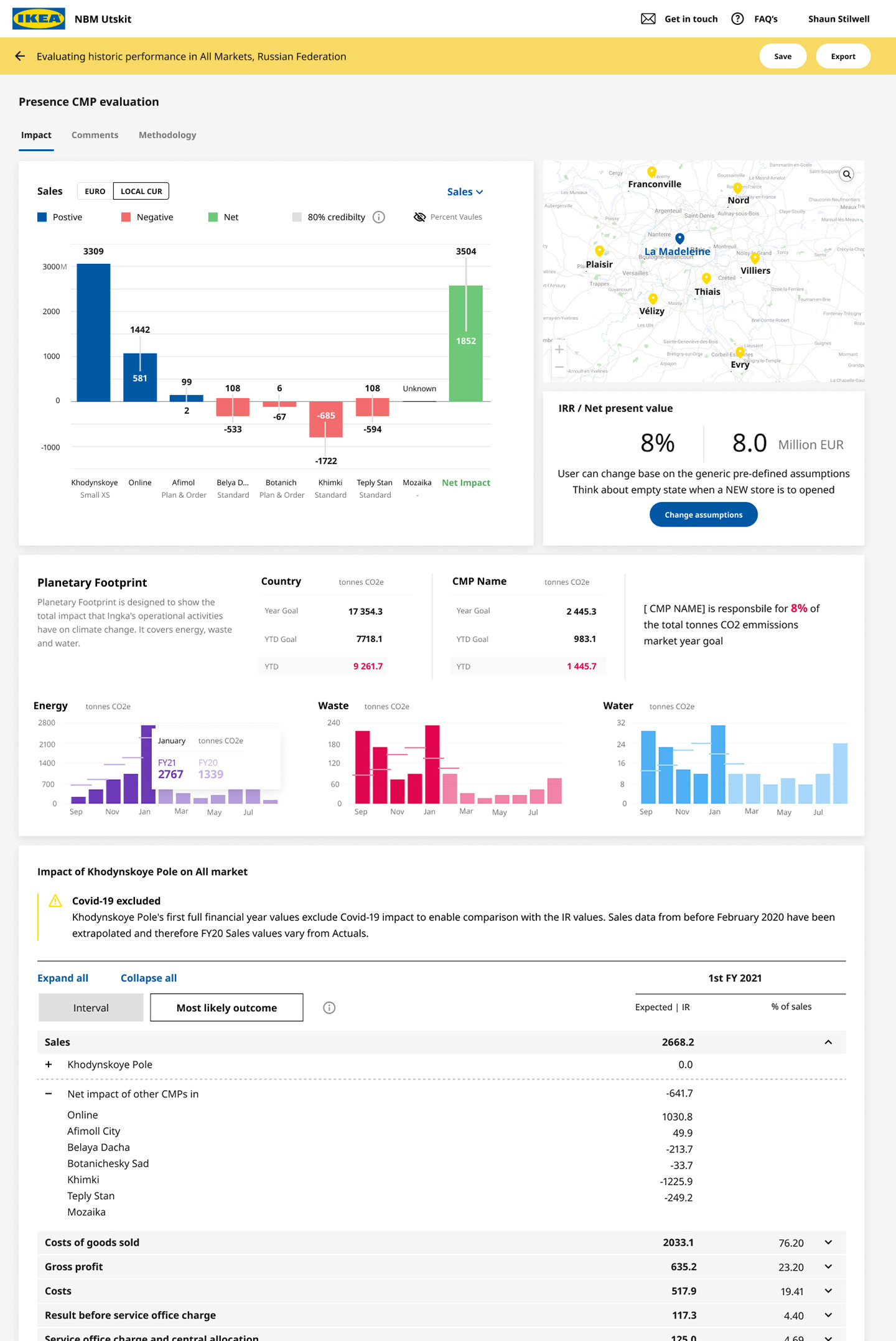Image resolution: width=896 pixels, height=1341 pixels.
Task: Click the Save button
Action: pyautogui.click(x=783, y=56)
